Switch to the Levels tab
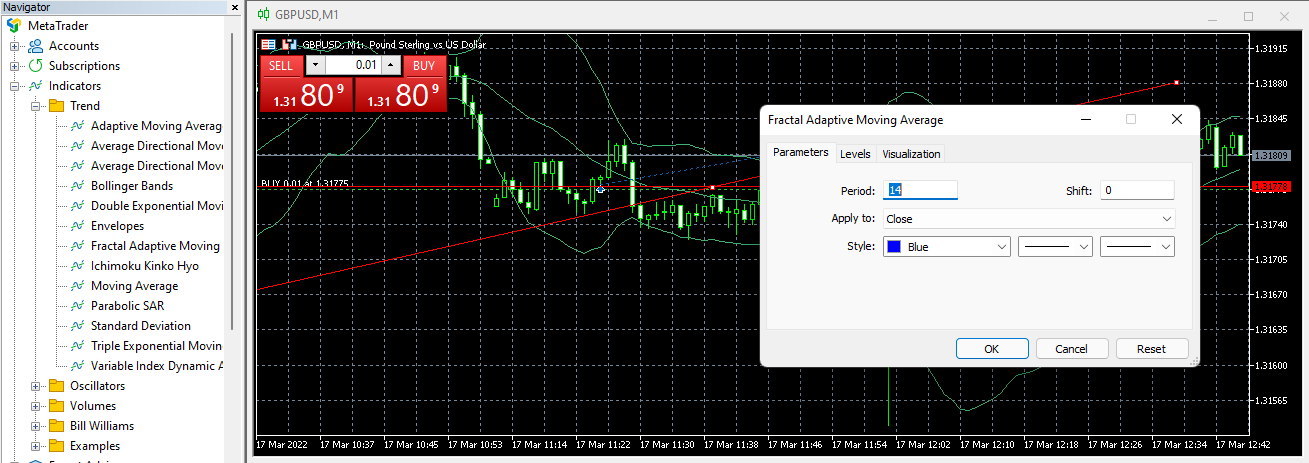Image resolution: width=1309 pixels, height=463 pixels. [855, 154]
